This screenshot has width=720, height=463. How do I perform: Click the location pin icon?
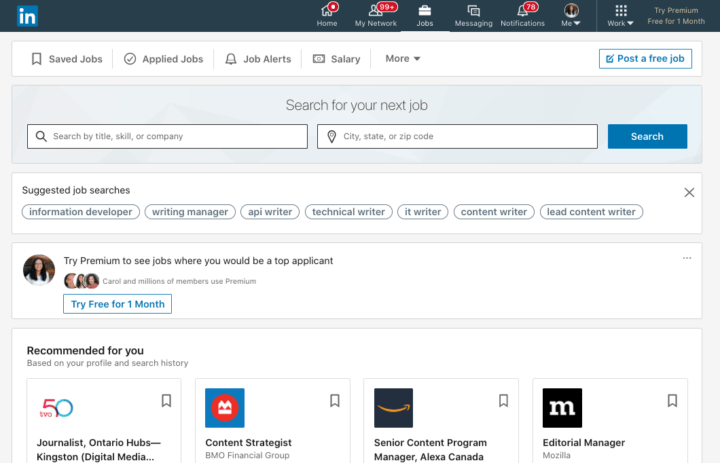332,136
